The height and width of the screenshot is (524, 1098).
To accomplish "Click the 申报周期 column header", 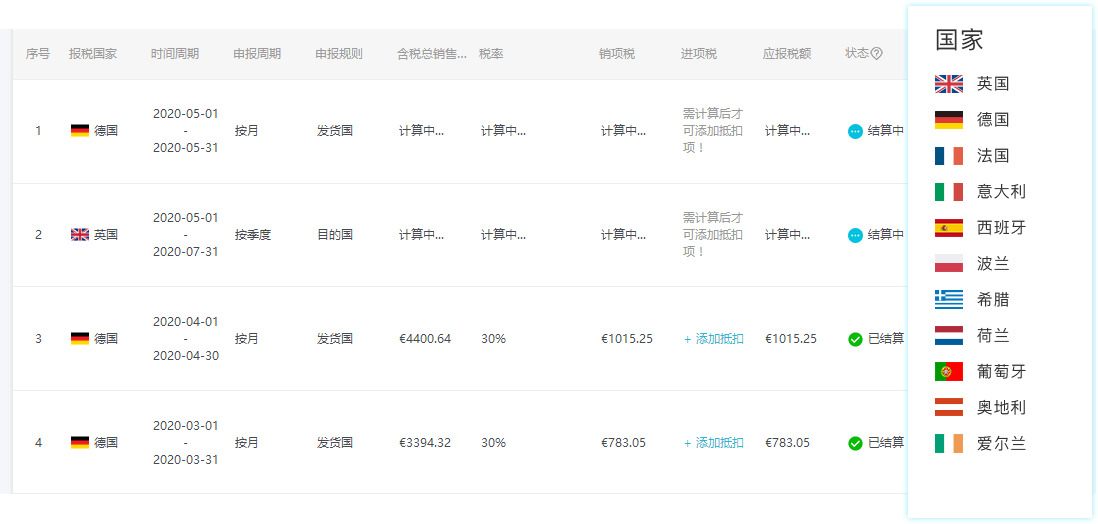I will click(x=257, y=54).
